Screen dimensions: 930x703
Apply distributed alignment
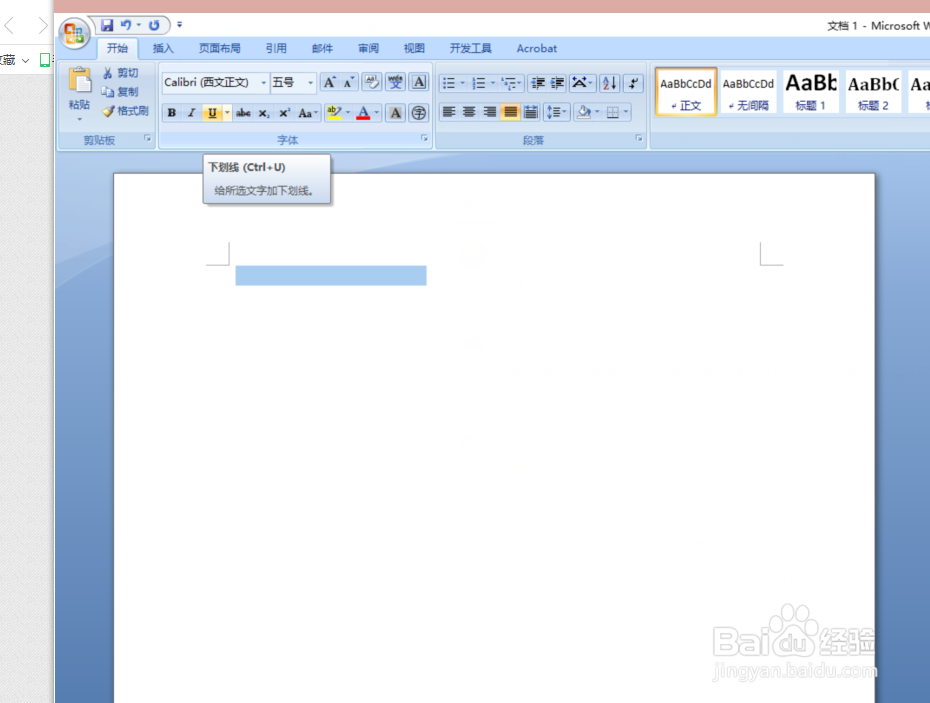(531, 112)
